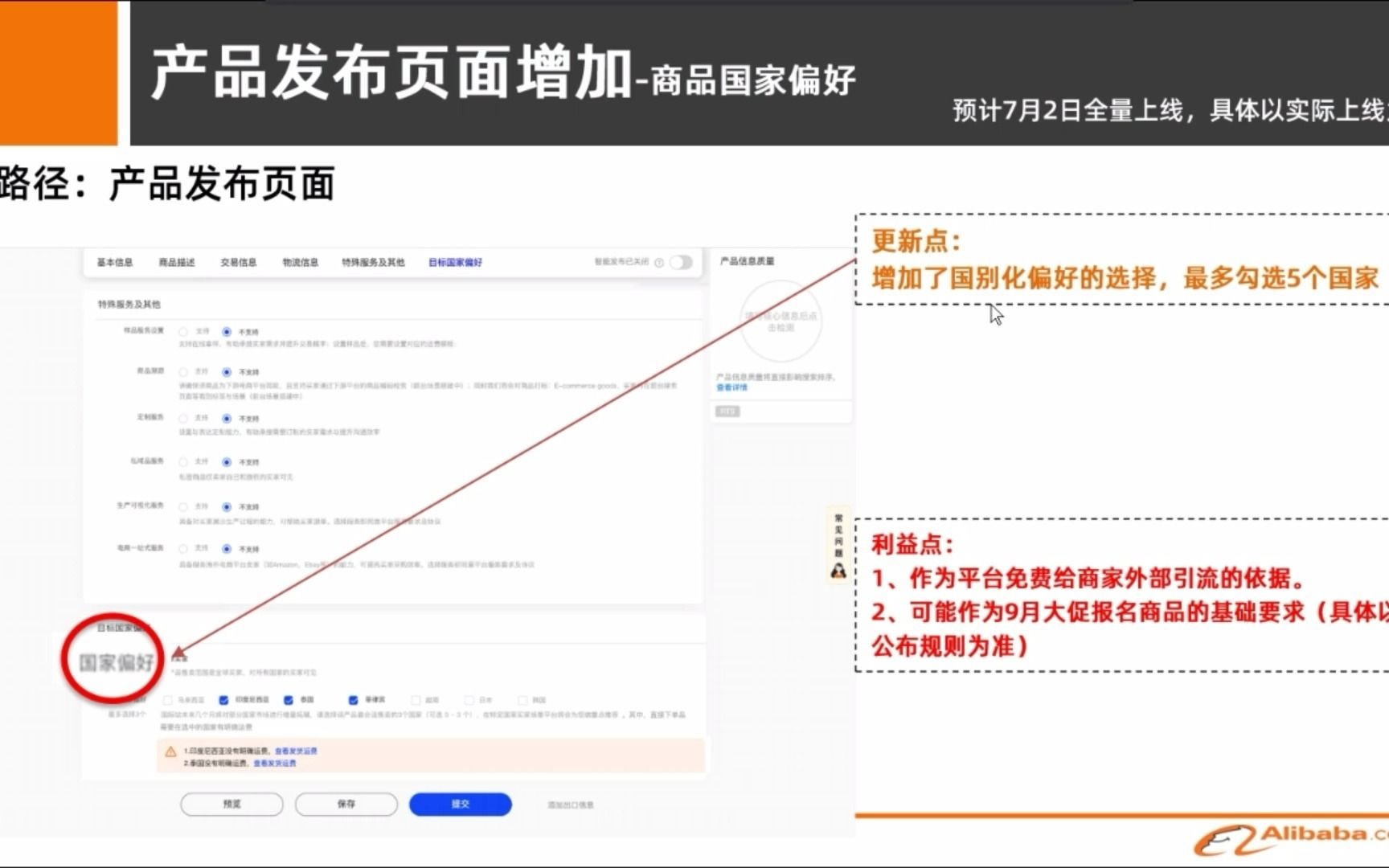This screenshot has height=868, width=1389.
Task: Select 支持 for 电商一站式服务
Action: pyautogui.click(x=183, y=548)
